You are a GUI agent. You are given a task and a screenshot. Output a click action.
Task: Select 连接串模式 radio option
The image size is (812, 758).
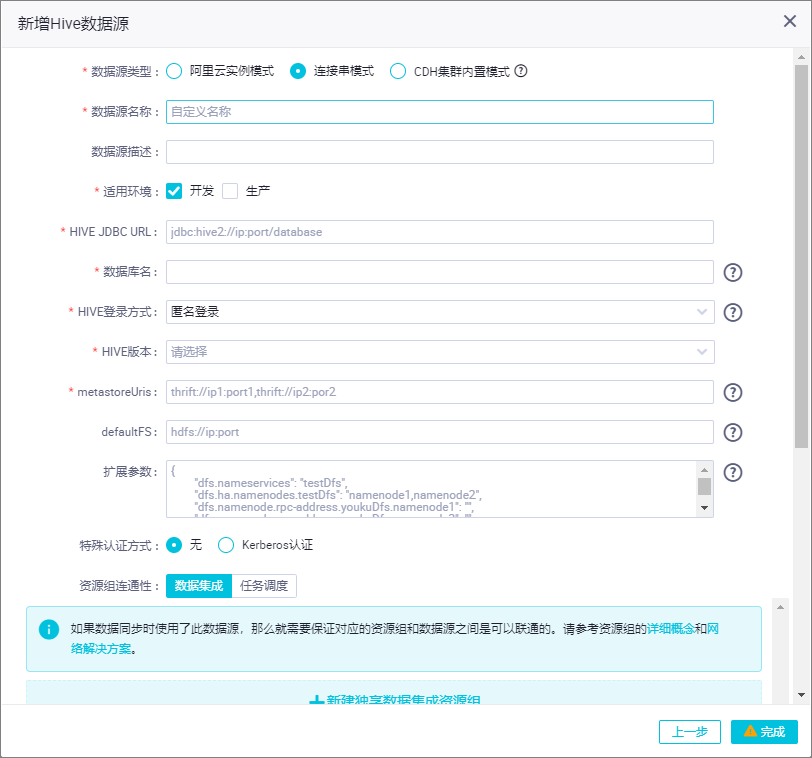tap(298, 71)
